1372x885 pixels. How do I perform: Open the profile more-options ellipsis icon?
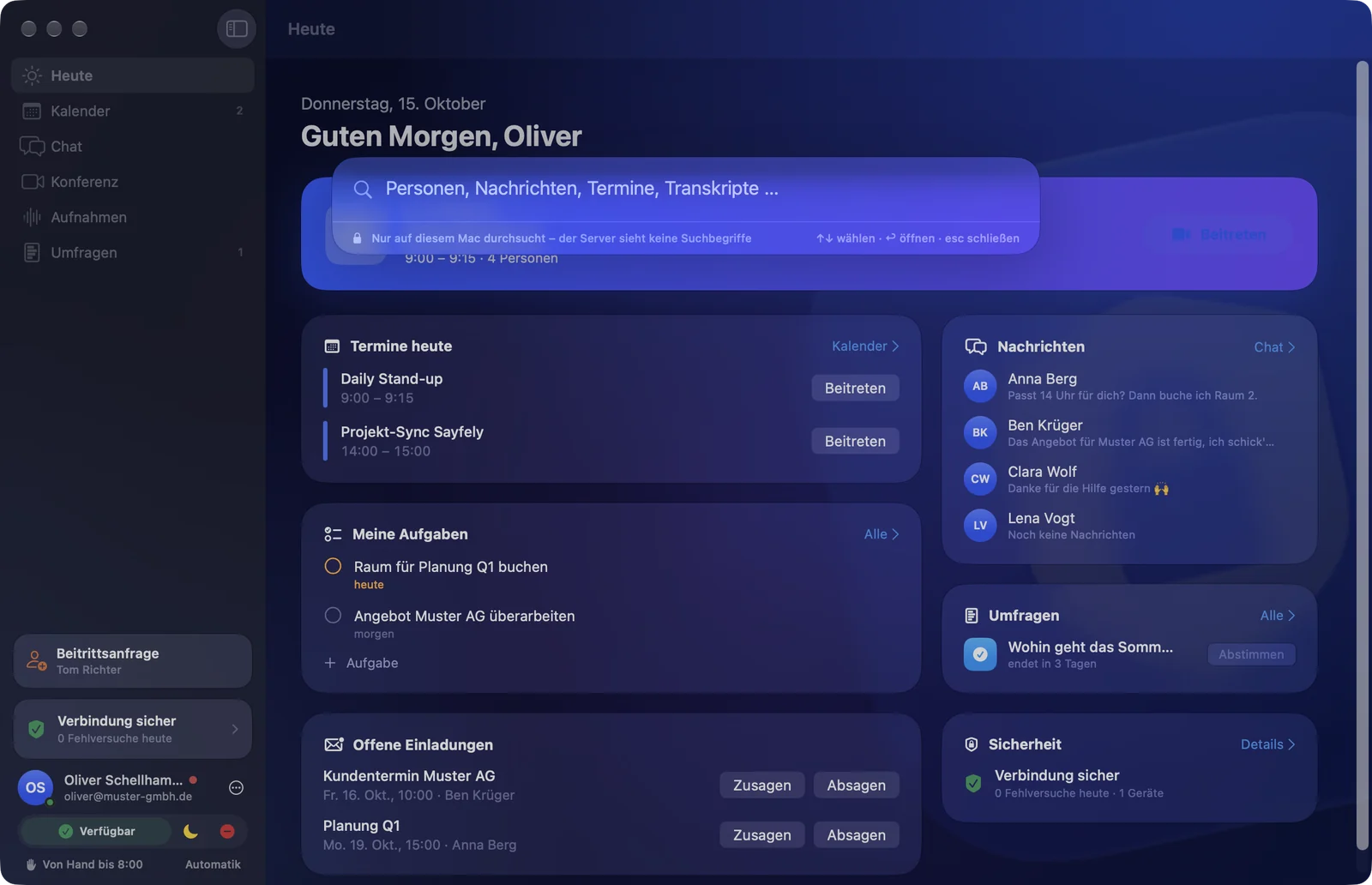[236, 787]
